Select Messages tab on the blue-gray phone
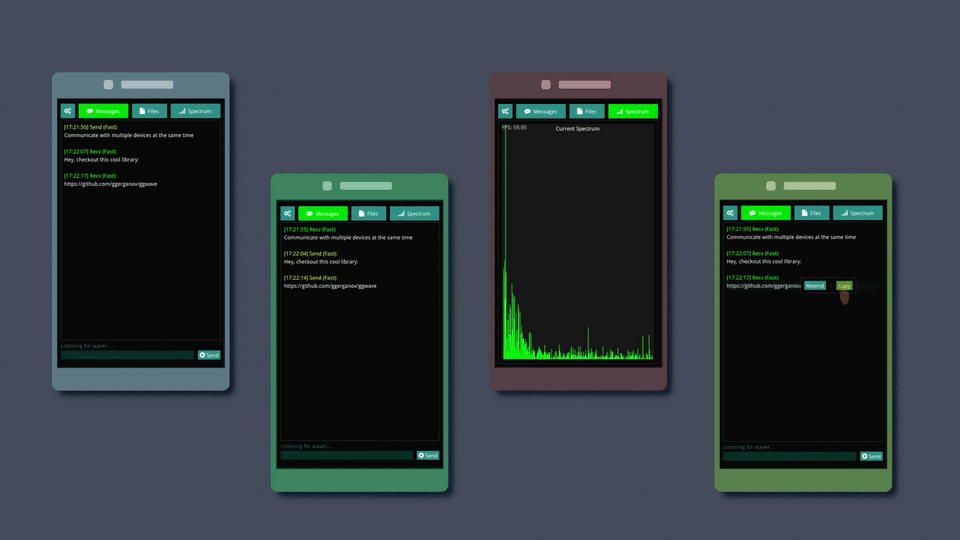Image resolution: width=960 pixels, height=540 pixels. [x=103, y=111]
